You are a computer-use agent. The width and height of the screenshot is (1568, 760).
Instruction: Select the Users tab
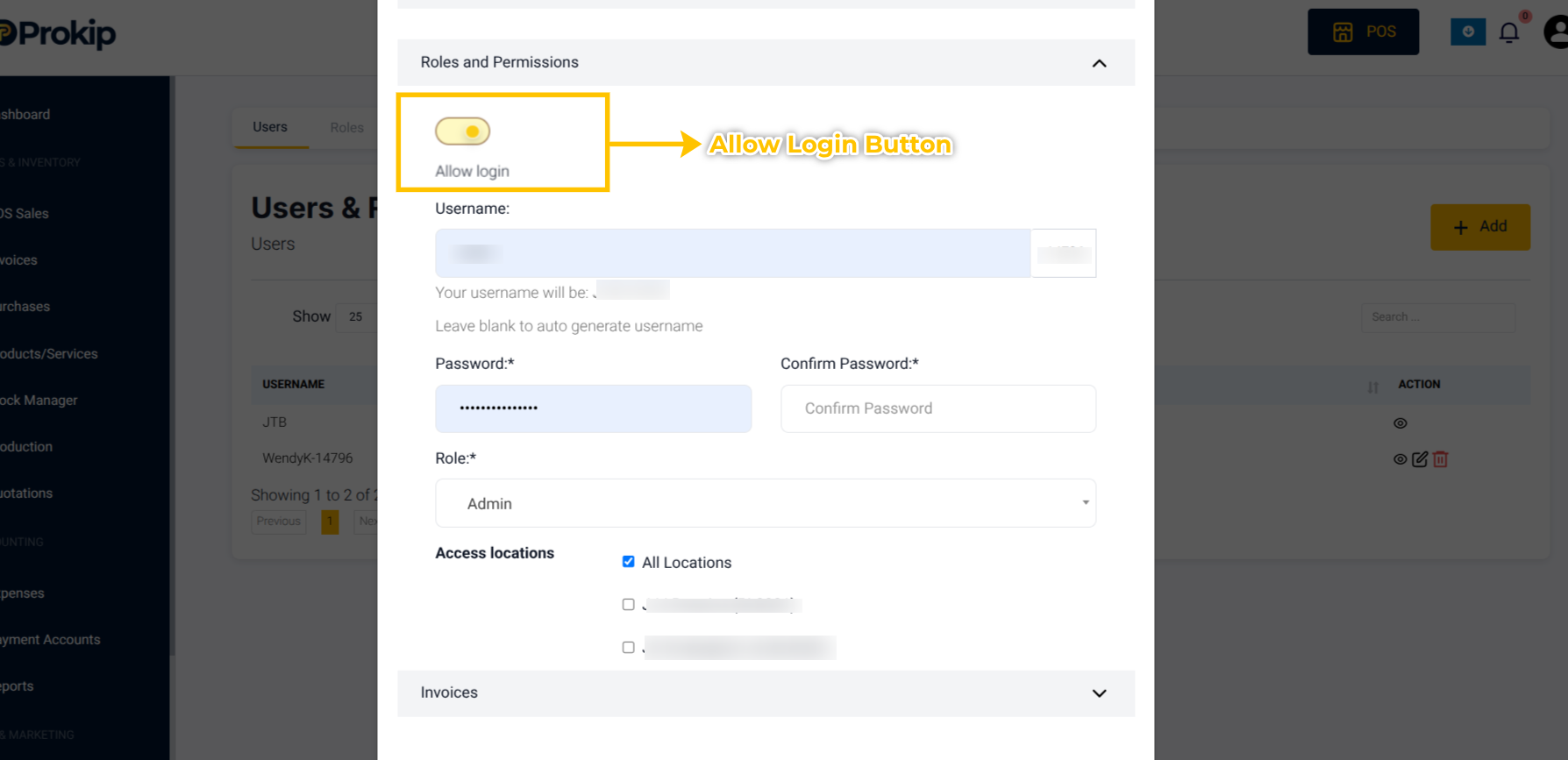tap(270, 127)
